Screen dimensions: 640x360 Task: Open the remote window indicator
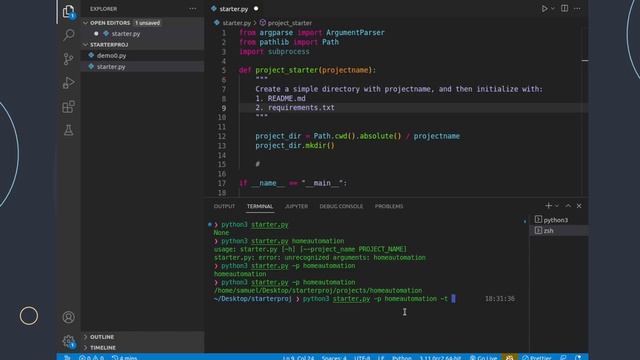point(67,357)
